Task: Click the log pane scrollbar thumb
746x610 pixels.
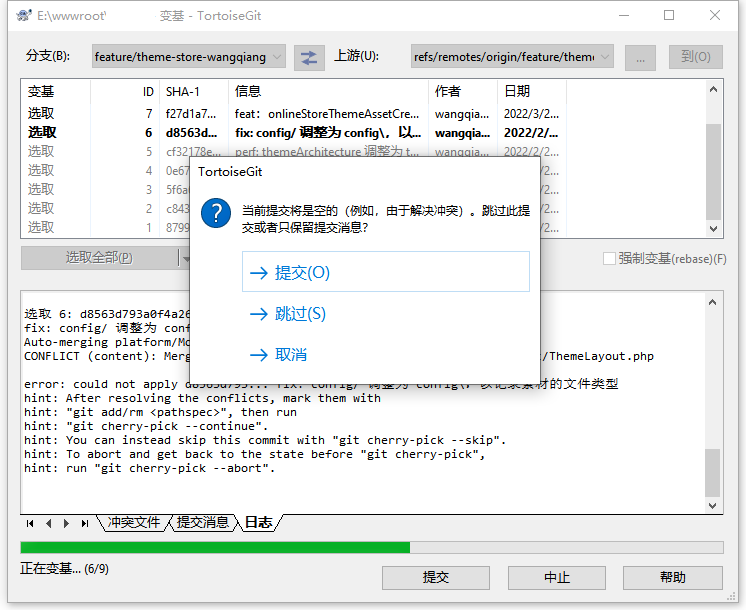Action: coord(712,472)
